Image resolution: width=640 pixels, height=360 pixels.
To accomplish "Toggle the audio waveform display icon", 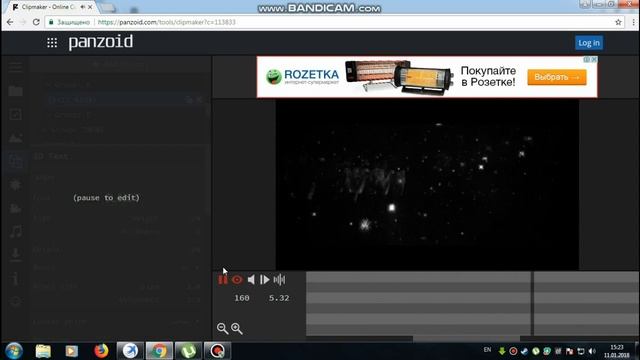I will [x=279, y=280].
